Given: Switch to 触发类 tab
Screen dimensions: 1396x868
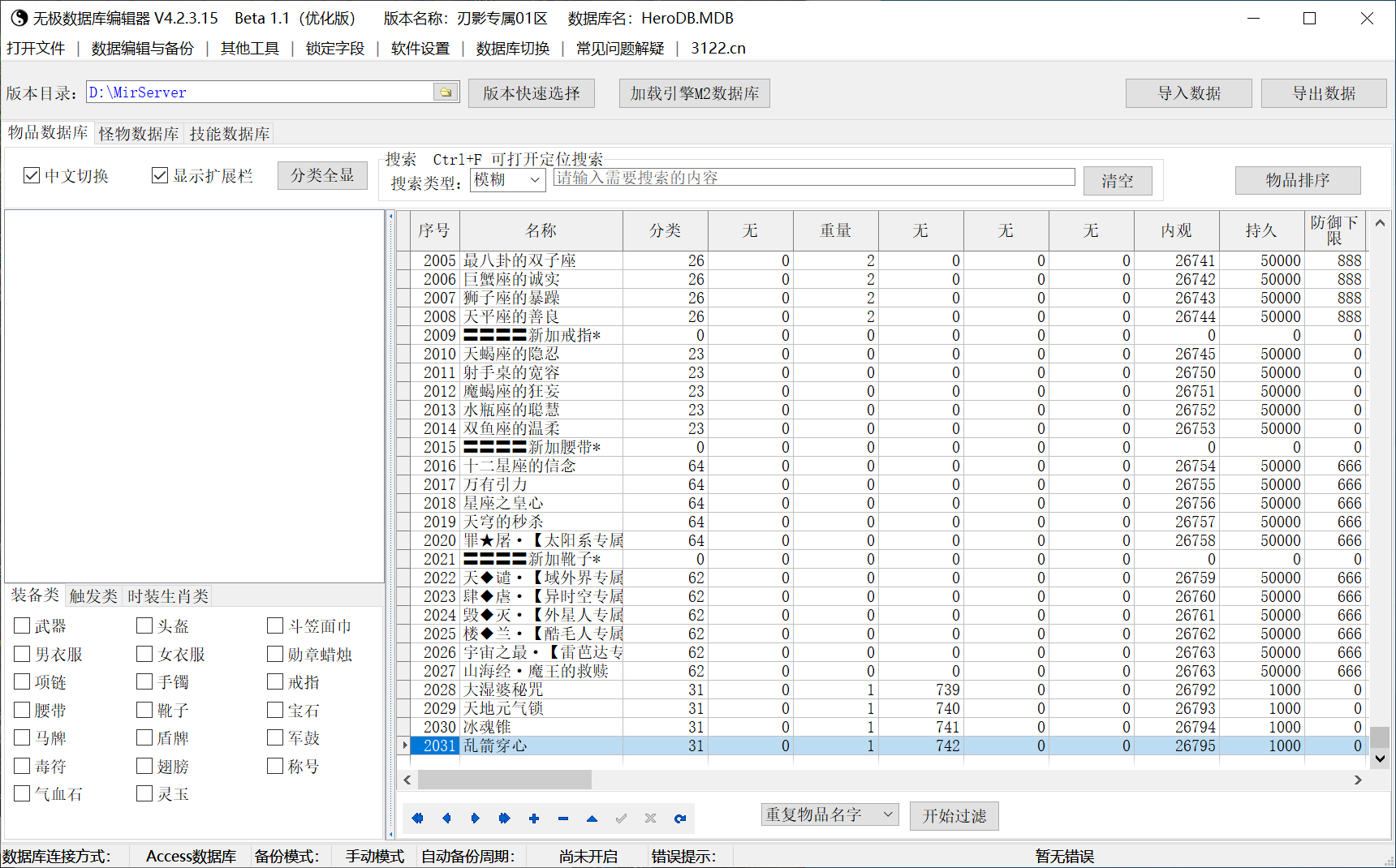Looking at the screenshot, I should point(93,596).
